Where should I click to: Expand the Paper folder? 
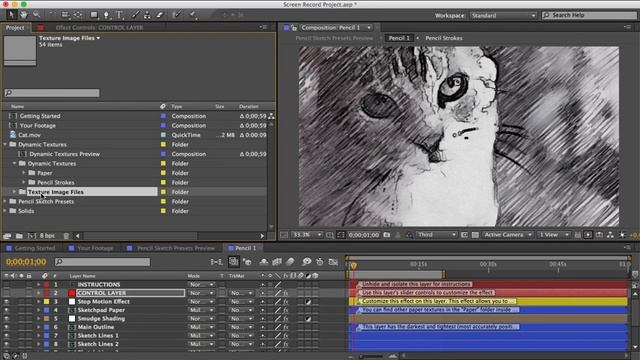click(24, 173)
